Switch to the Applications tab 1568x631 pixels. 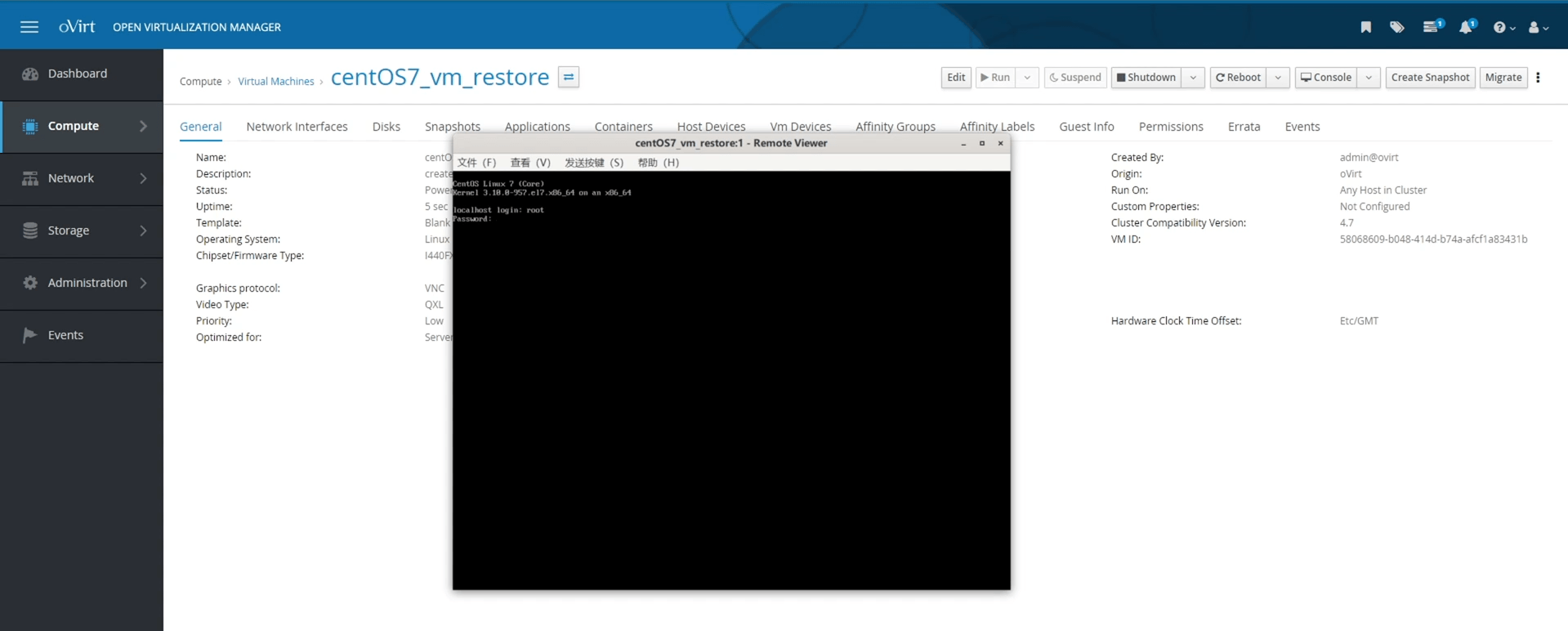point(538,127)
